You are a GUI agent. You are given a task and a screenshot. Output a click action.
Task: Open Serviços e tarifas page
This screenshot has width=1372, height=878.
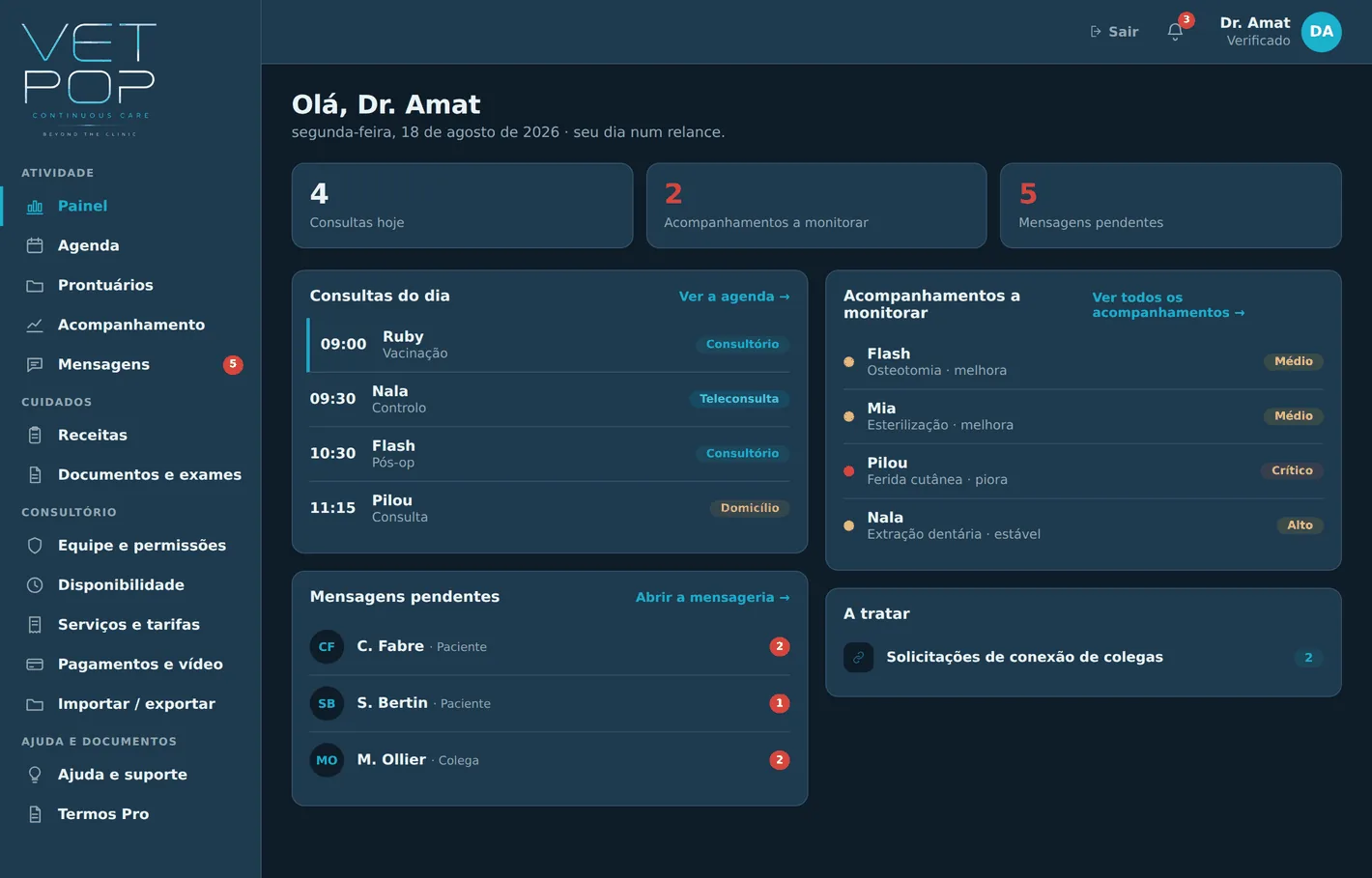coord(130,624)
